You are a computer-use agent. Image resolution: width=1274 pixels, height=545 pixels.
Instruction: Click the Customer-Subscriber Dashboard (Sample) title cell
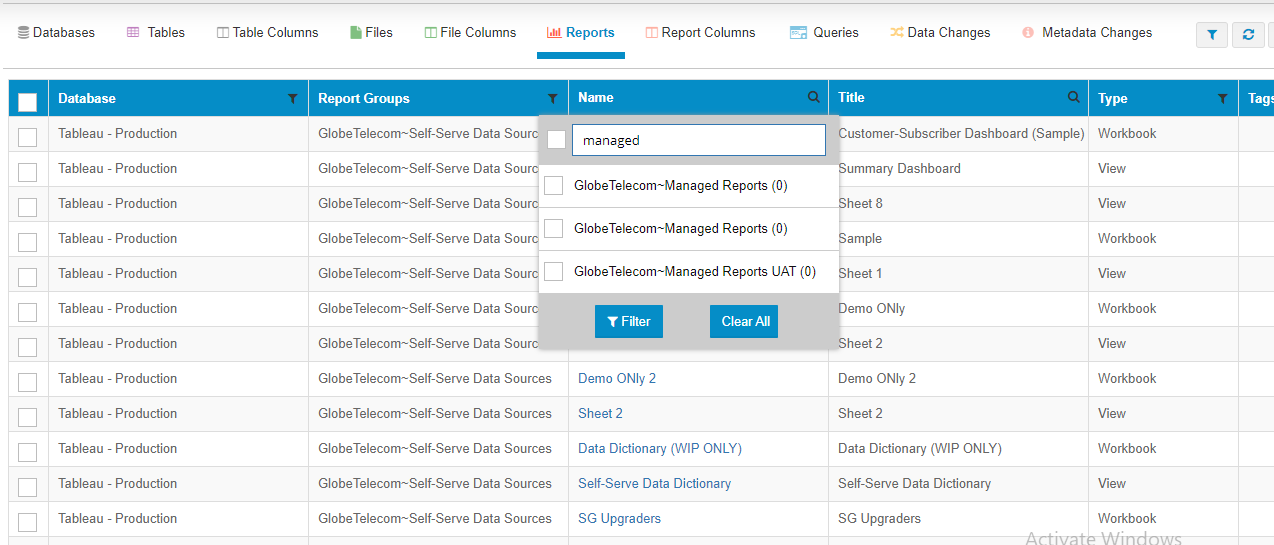[961, 133]
